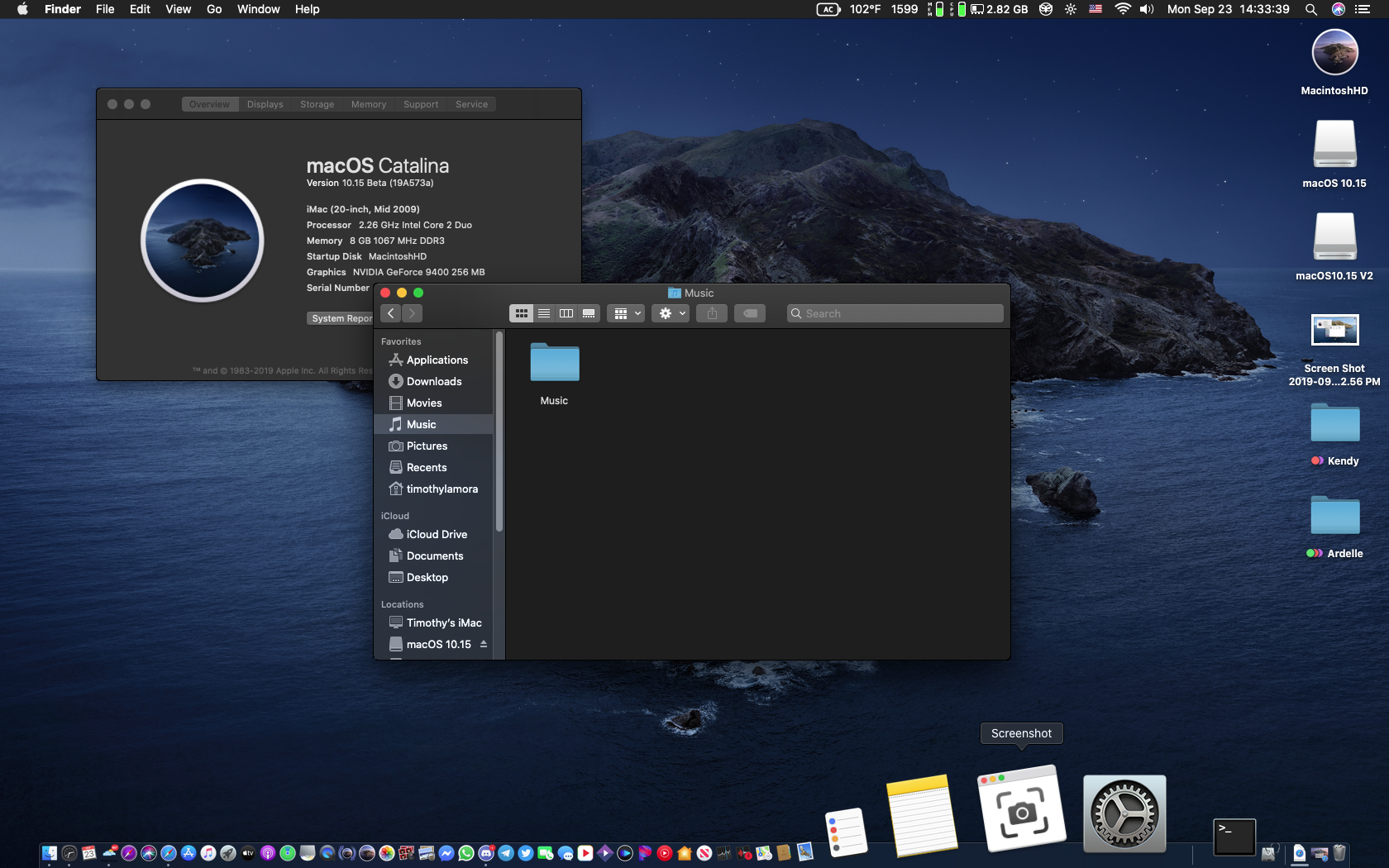Open WhatsApp in the Dock
Viewport: 1389px width, 868px height.
[x=465, y=853]
